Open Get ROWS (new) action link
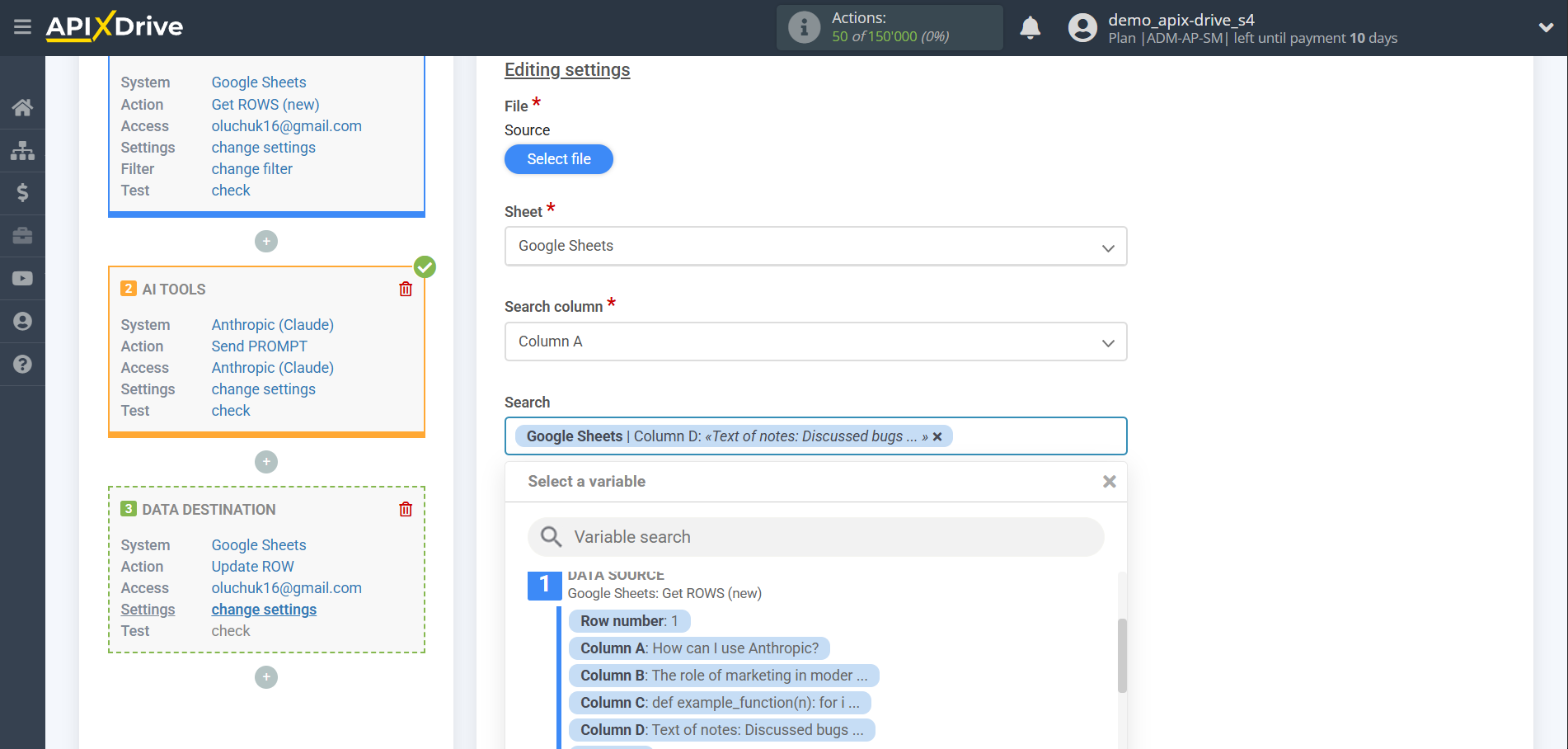 click(265, 105)
